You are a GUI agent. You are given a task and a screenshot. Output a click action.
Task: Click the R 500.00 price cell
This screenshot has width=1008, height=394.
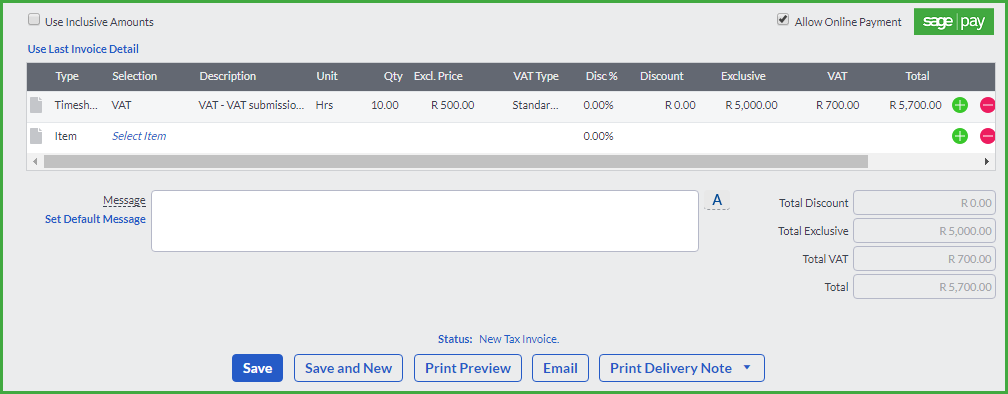[x=453, y=105]
